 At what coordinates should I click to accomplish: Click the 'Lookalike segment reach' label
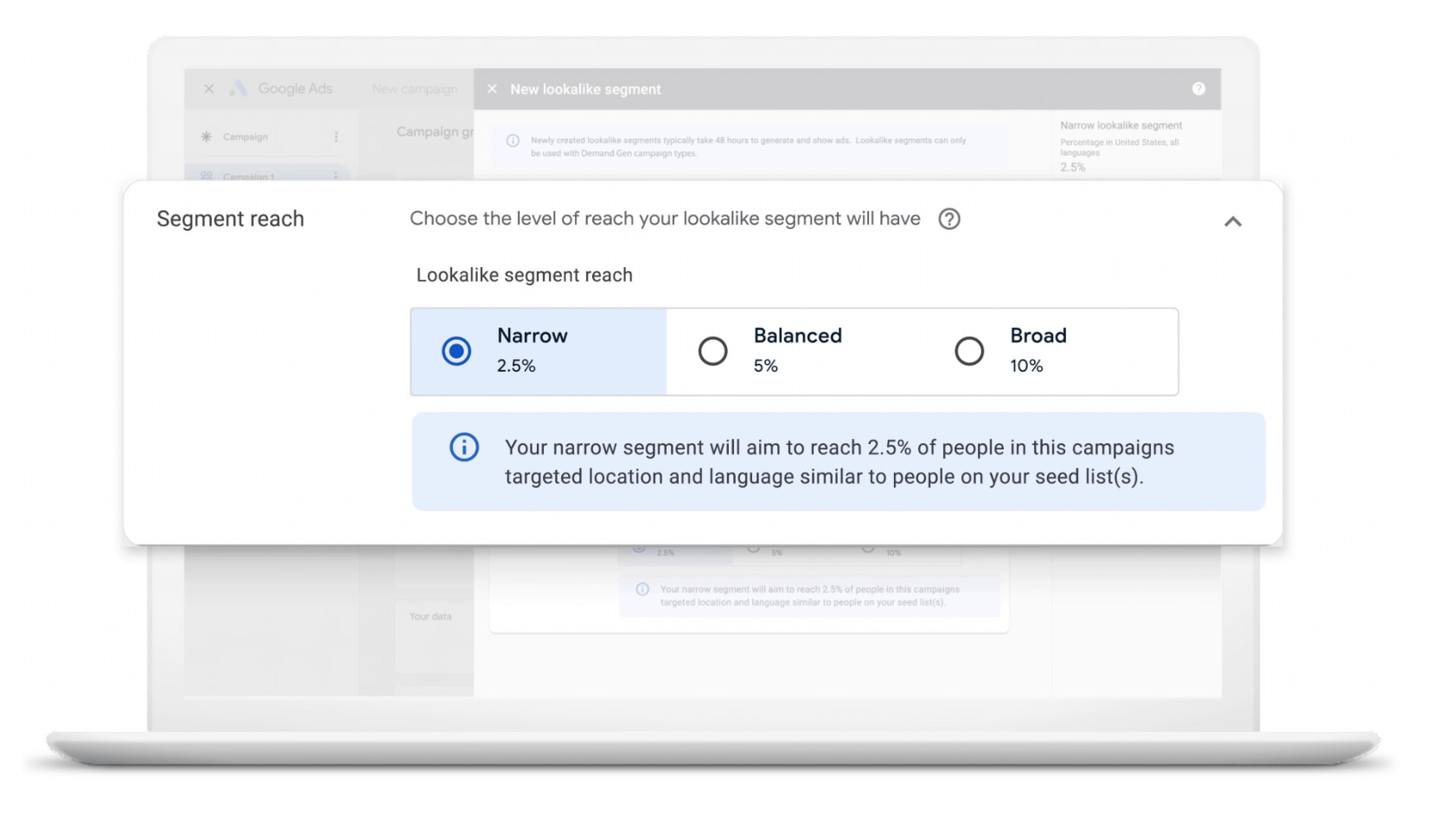click(x=524, y=275)
